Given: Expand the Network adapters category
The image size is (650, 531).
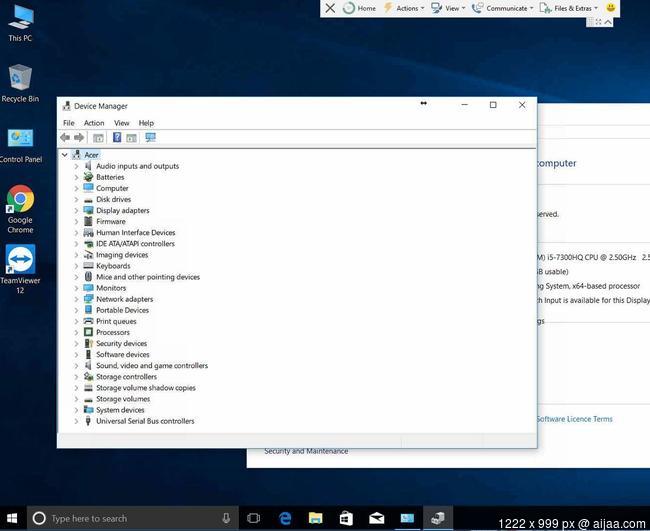Looking at the screenshot, I should [x=76, y=299].
